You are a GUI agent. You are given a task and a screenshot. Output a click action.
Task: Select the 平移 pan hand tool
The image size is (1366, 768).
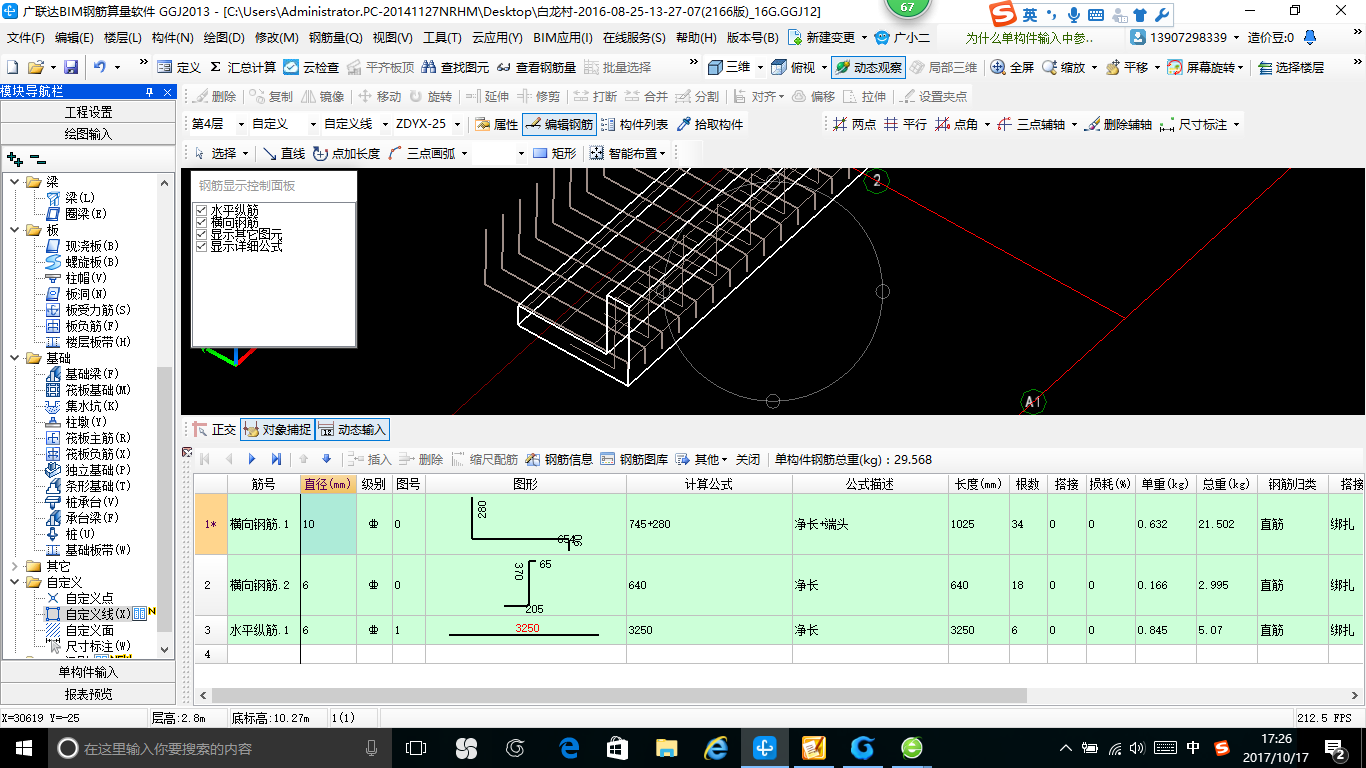[x=1126, y=67]
